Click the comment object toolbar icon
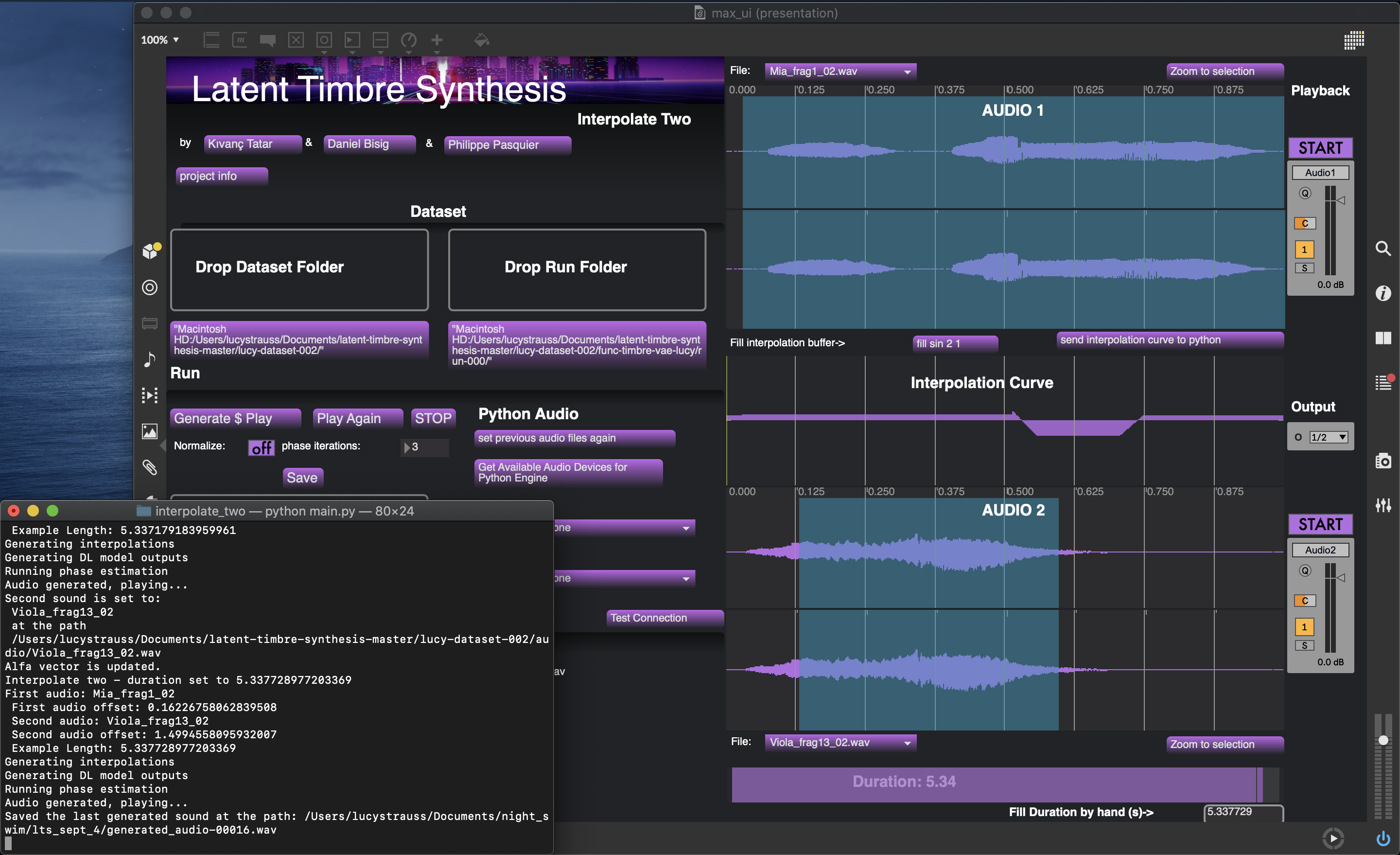Screen dimensions: 1400x855 (x=268, y=40)
